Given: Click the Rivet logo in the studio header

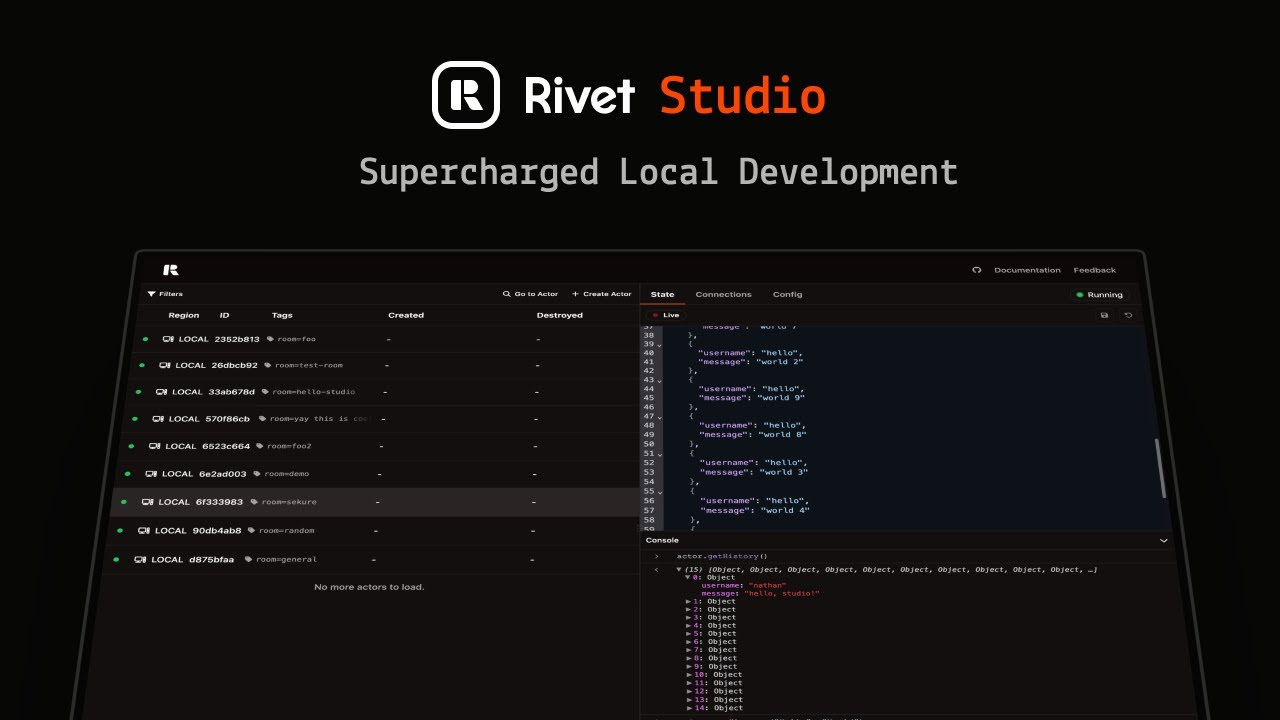Looking at the screenshot, I should click(x=171, y=270).
